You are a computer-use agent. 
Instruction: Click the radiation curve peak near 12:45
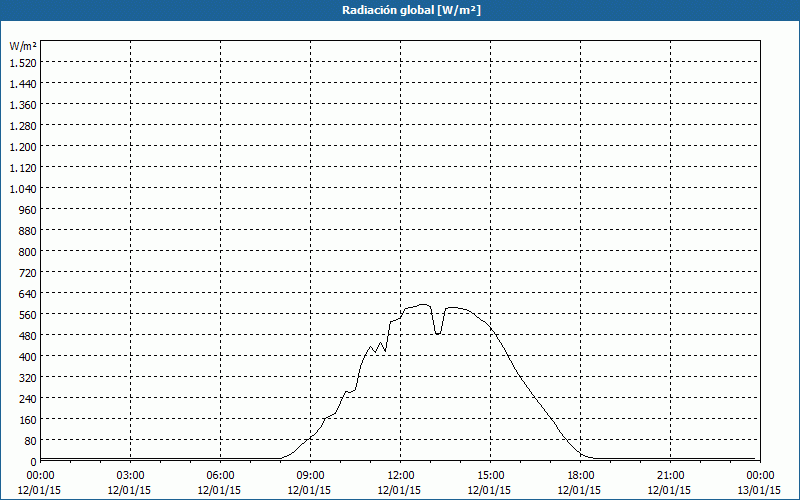(423, 305)
